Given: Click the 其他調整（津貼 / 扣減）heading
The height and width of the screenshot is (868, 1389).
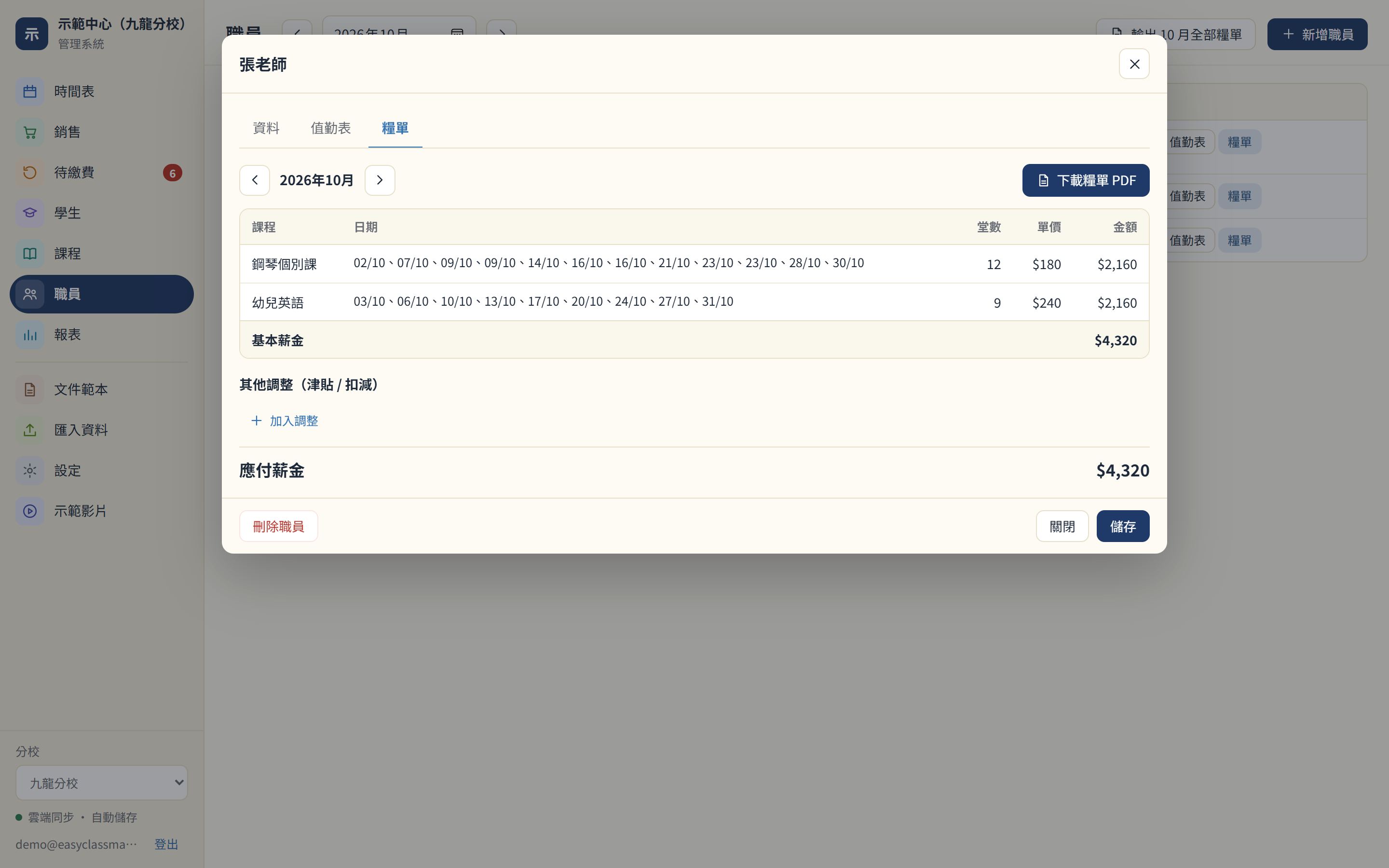Looking at the screenshot, I should (309, 385).
